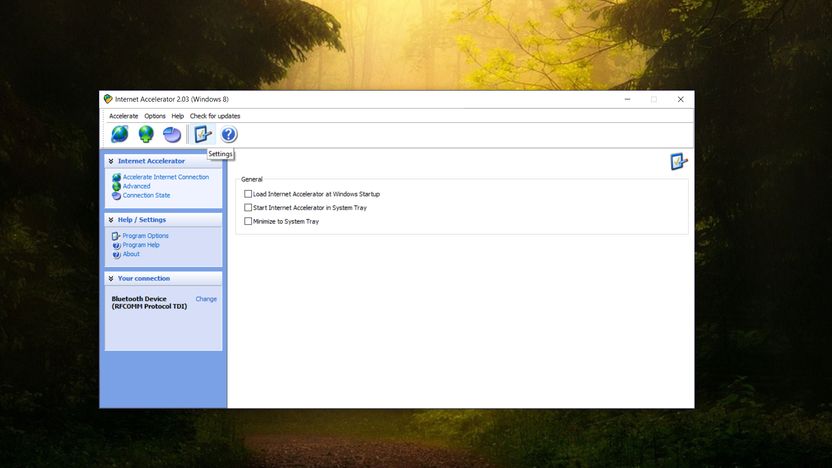Click the green globe Advanced toolbar icon
Screen dimensions: 832x468
(x=146, y=134)
